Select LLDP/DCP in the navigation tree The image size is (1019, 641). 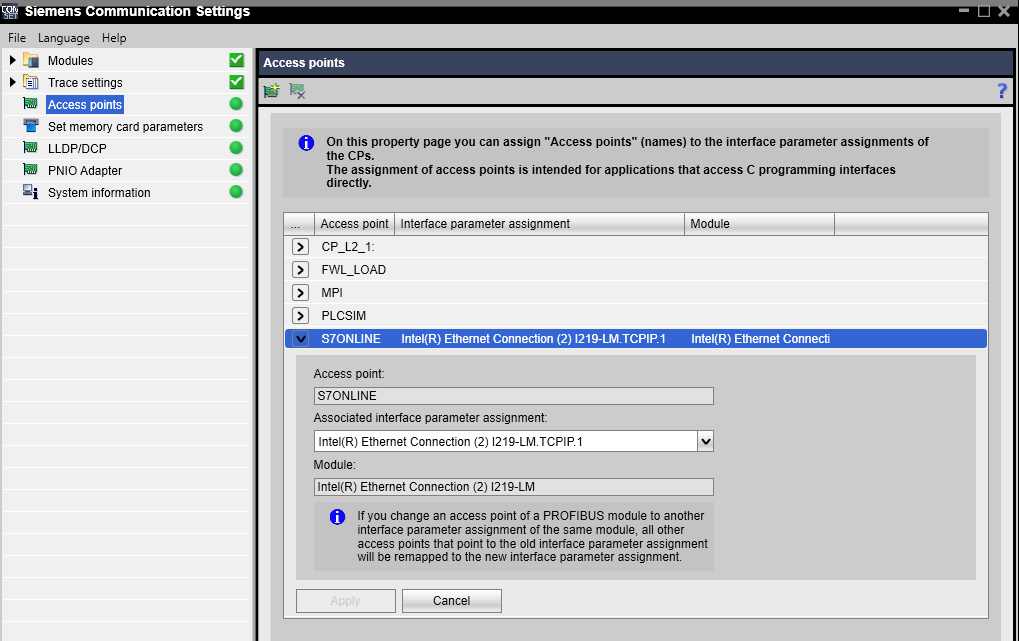(x=77, y=149)
